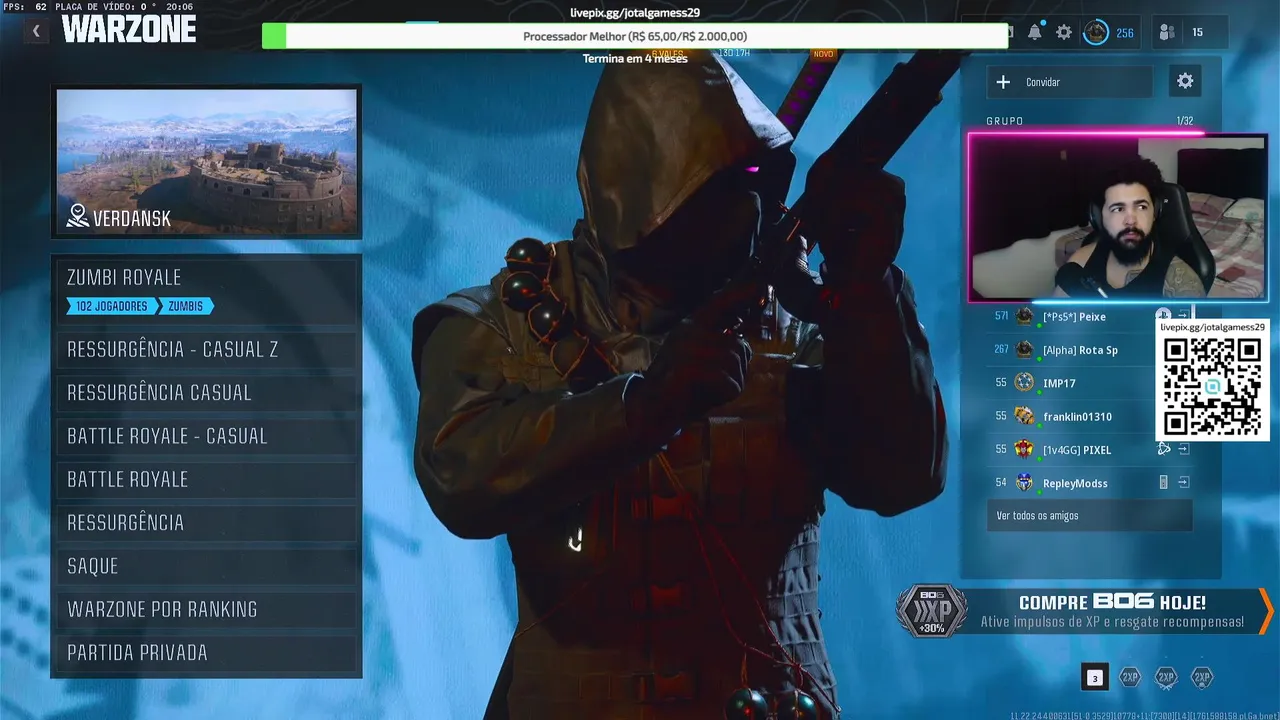The width and height of the screenshot is (1280, 720).
Task: Click the Verdansk map thumbnail
Action: (x=207, y=162)
